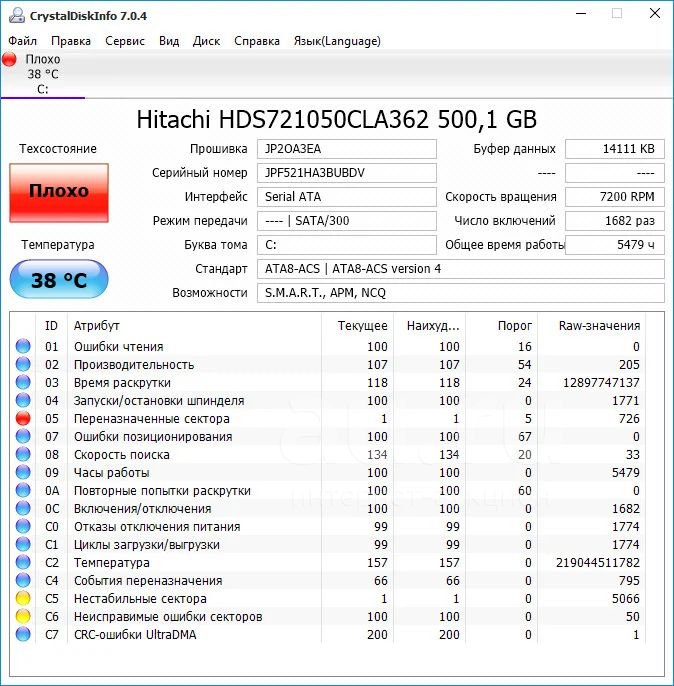Select the Неисправимые ошибки секторов attribute name
The height and width of the screenshot is (686, 674).
168,616
